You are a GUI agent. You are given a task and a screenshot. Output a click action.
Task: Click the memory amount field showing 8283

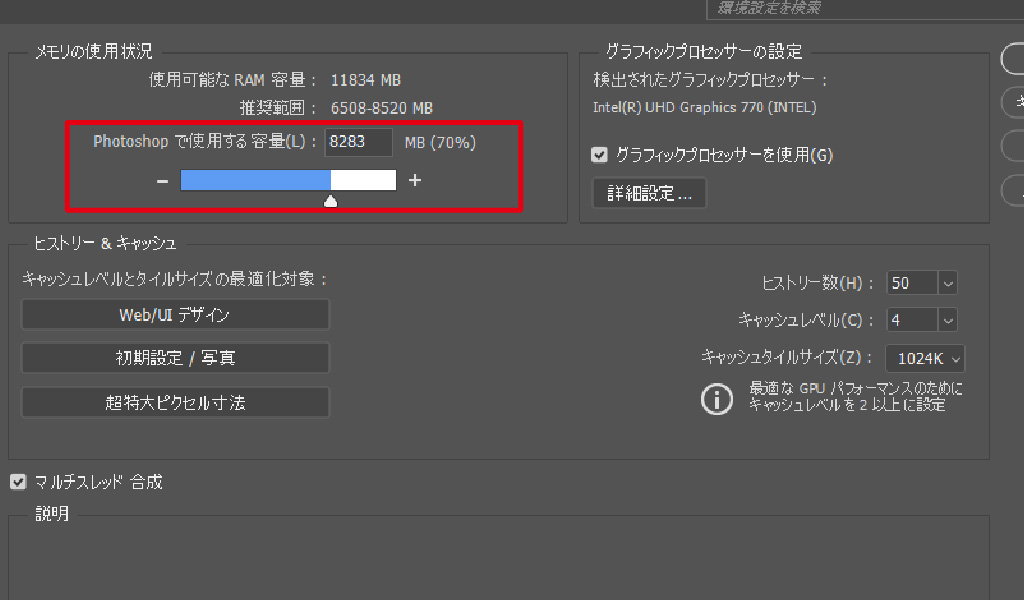coord(358,142)
